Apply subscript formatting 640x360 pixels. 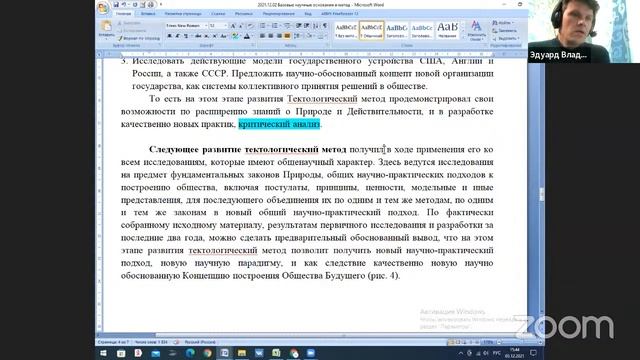click(206, 36)
